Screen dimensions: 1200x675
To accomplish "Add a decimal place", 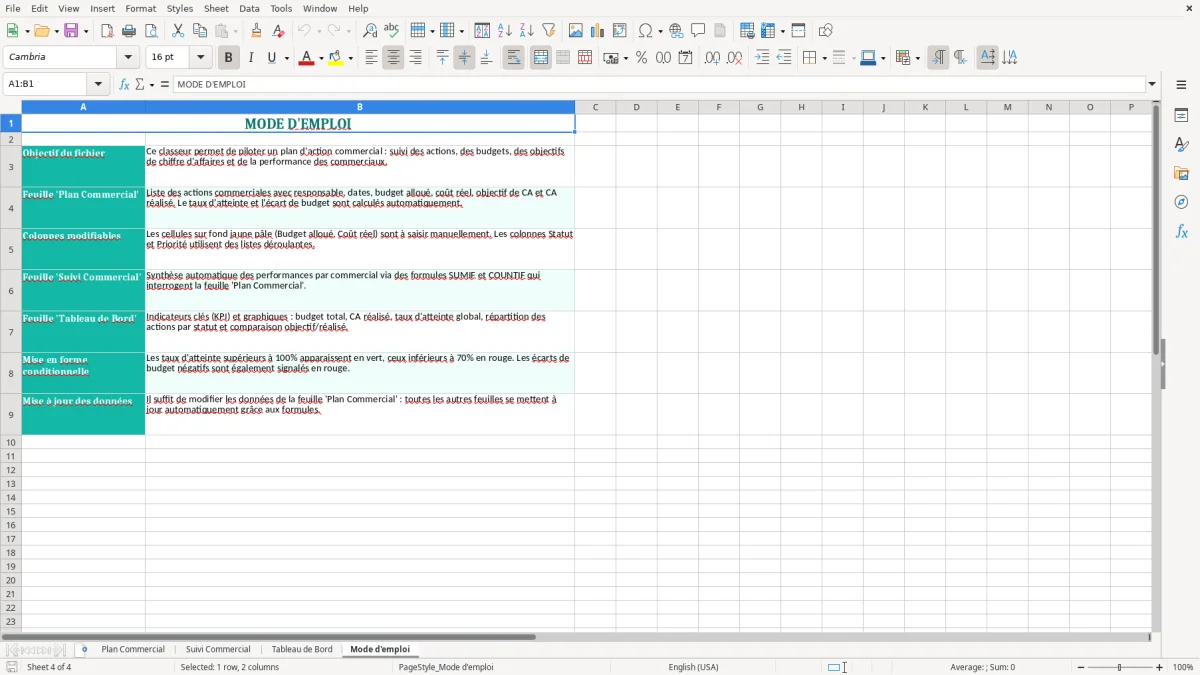I will 712,58.
